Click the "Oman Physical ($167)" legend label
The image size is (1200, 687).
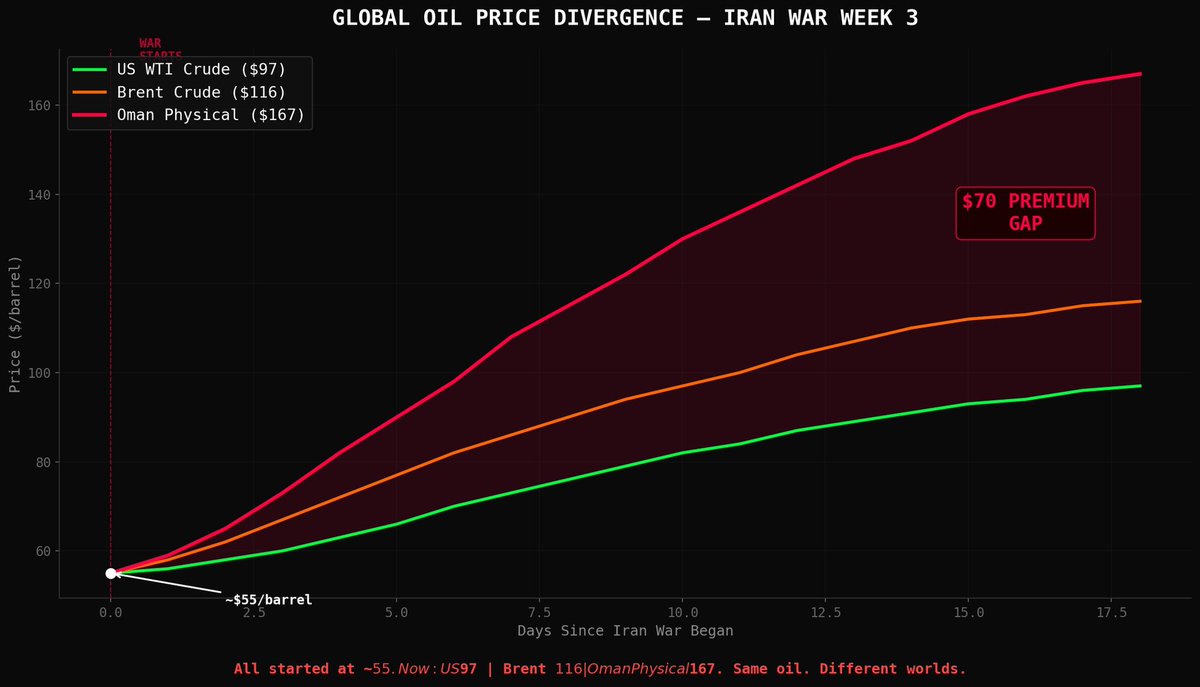210,115
